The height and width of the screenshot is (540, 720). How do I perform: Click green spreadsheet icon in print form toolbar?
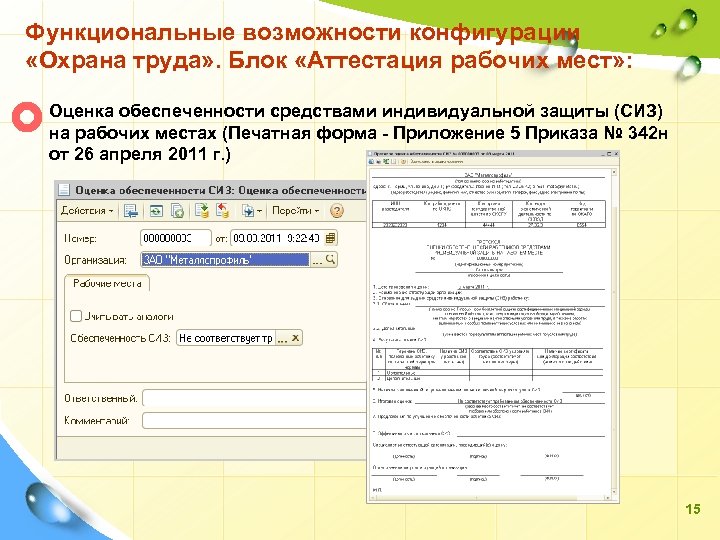click(x=386, y=162)
